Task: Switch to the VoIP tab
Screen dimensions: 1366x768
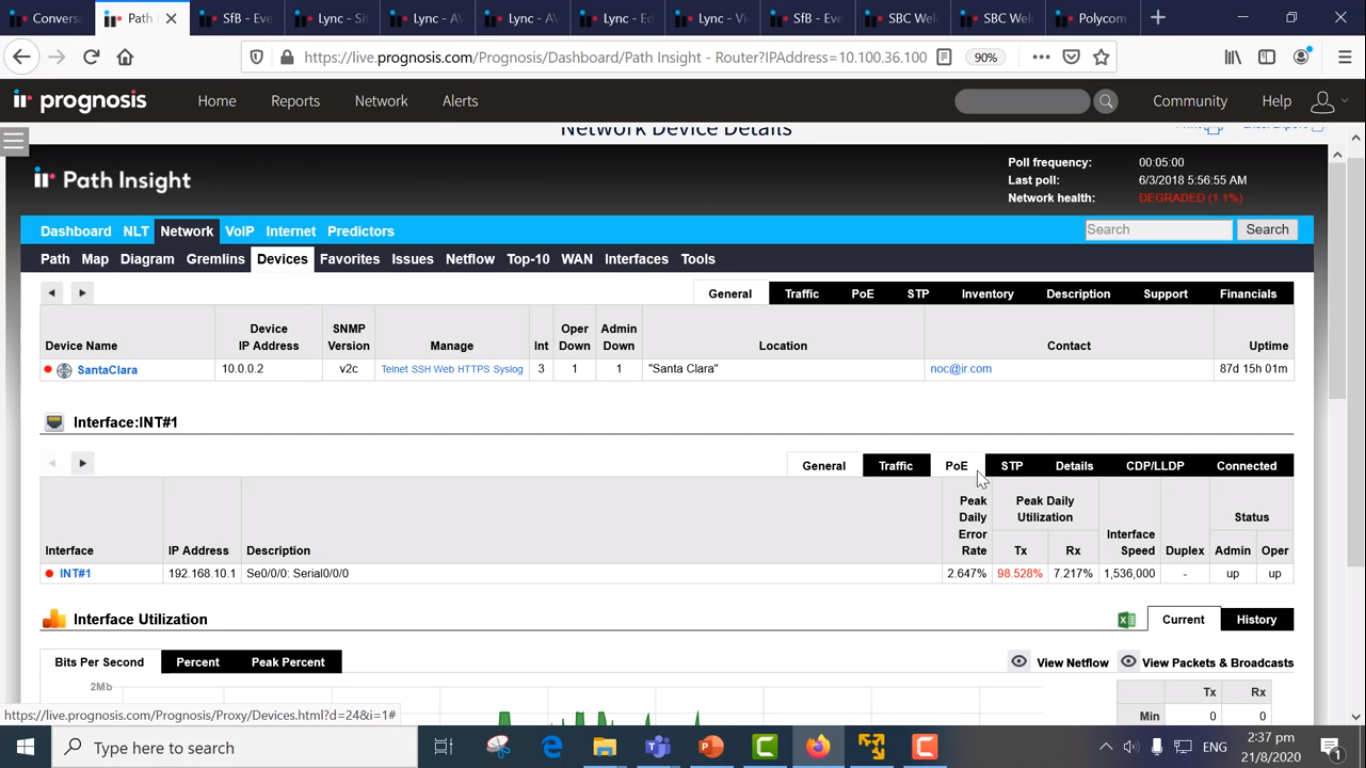Action: [239, 231]
